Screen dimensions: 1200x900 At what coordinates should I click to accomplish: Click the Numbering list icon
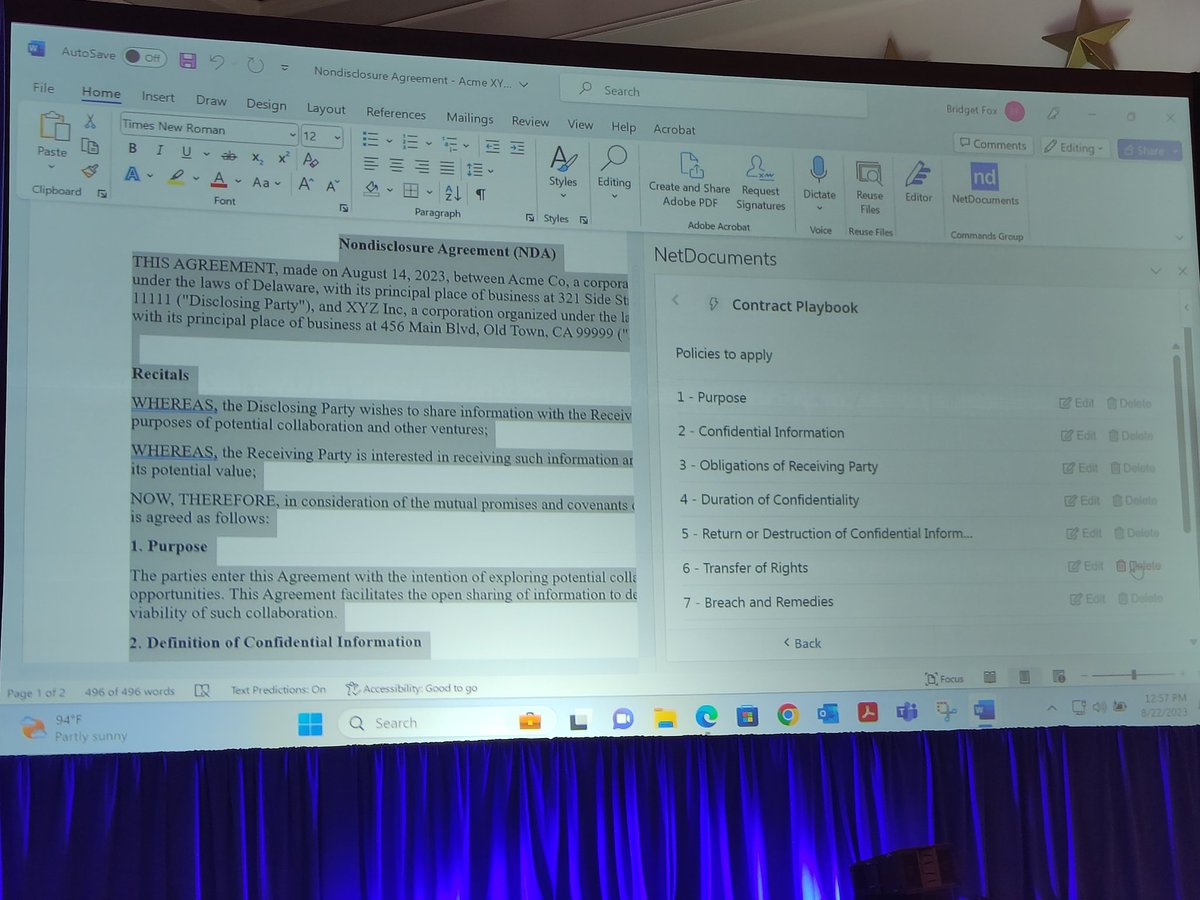click(410, 140)
